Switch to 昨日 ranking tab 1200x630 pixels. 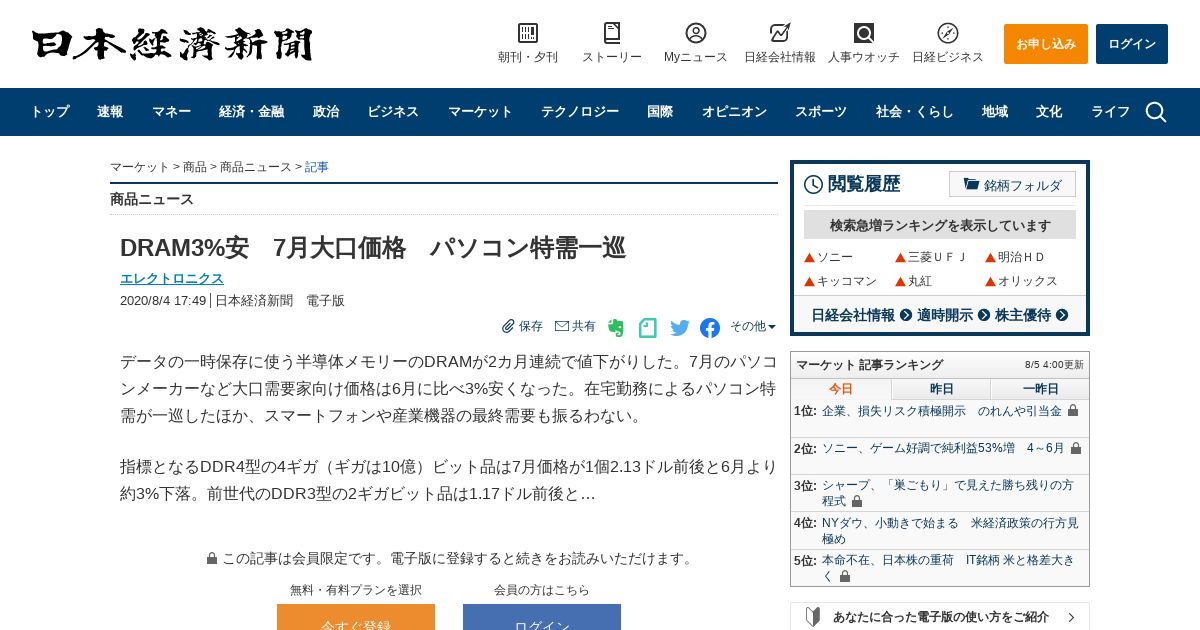click(x=941, y=389)
